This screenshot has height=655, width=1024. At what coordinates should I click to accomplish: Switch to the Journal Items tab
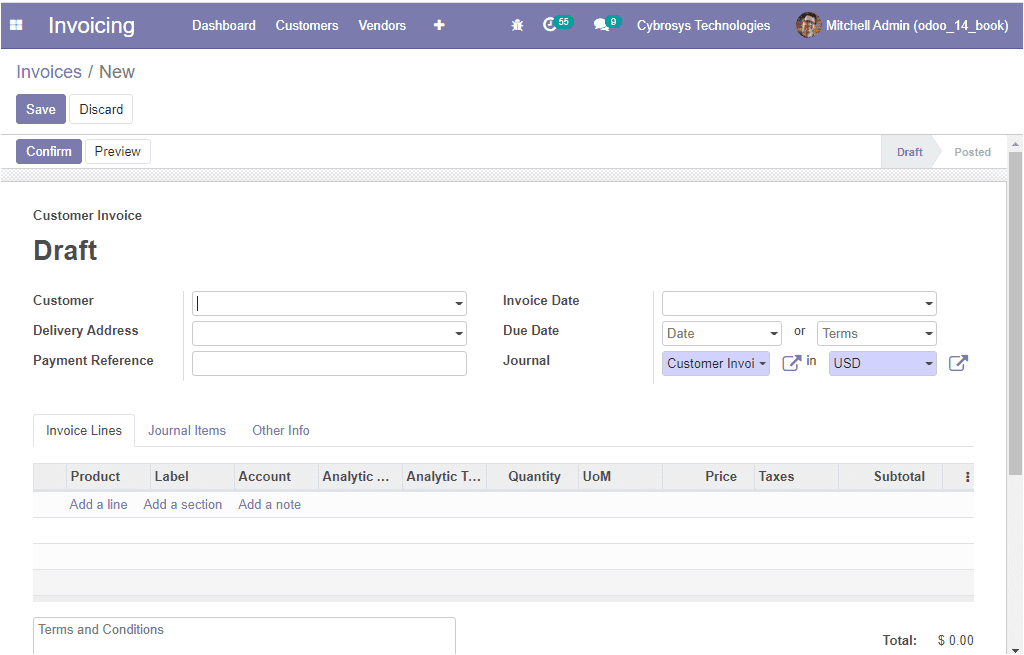187,431
